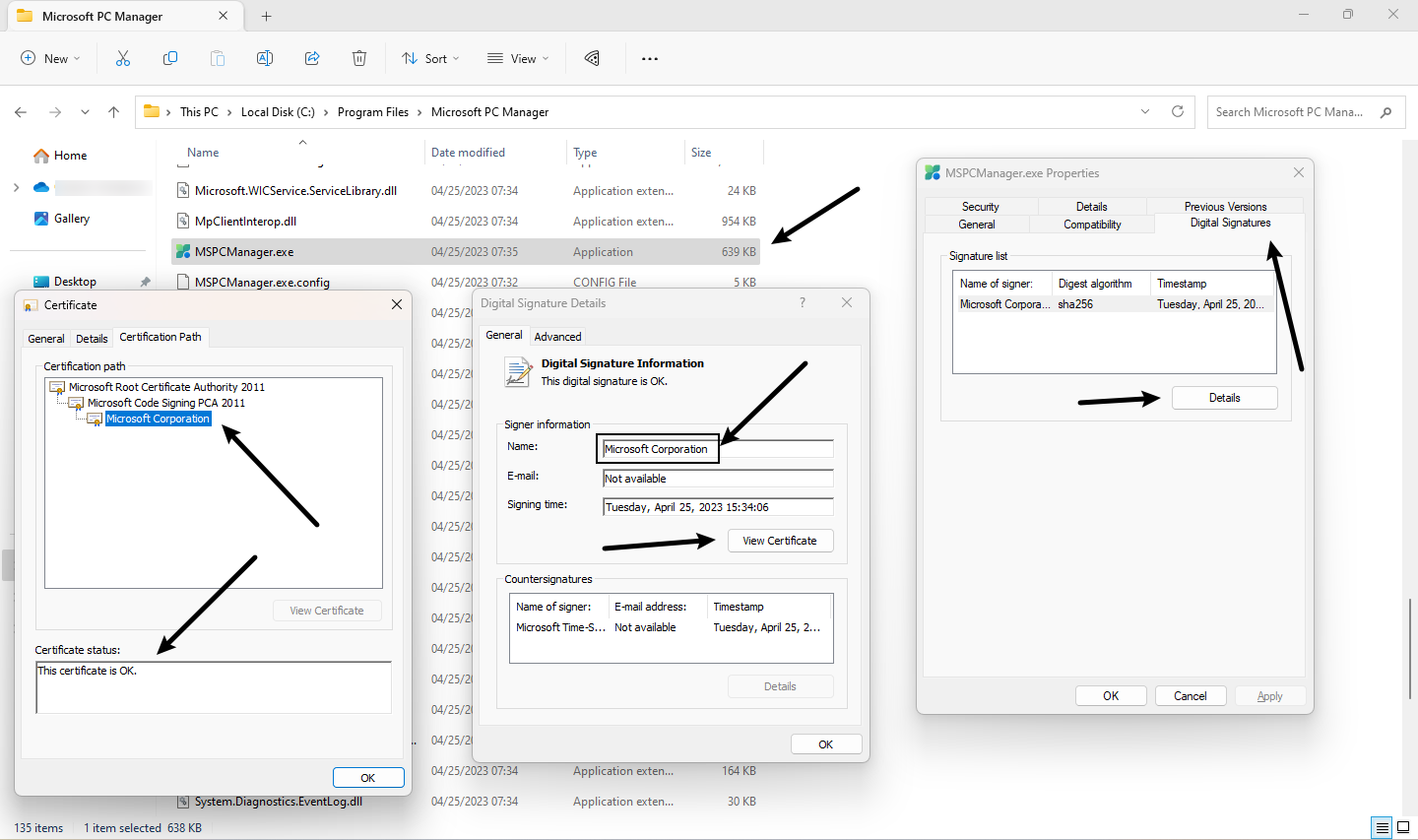Select MSPCManager.exe.config file
Viewport: 1418px width, 840px height.
click(x=262, y=283)
